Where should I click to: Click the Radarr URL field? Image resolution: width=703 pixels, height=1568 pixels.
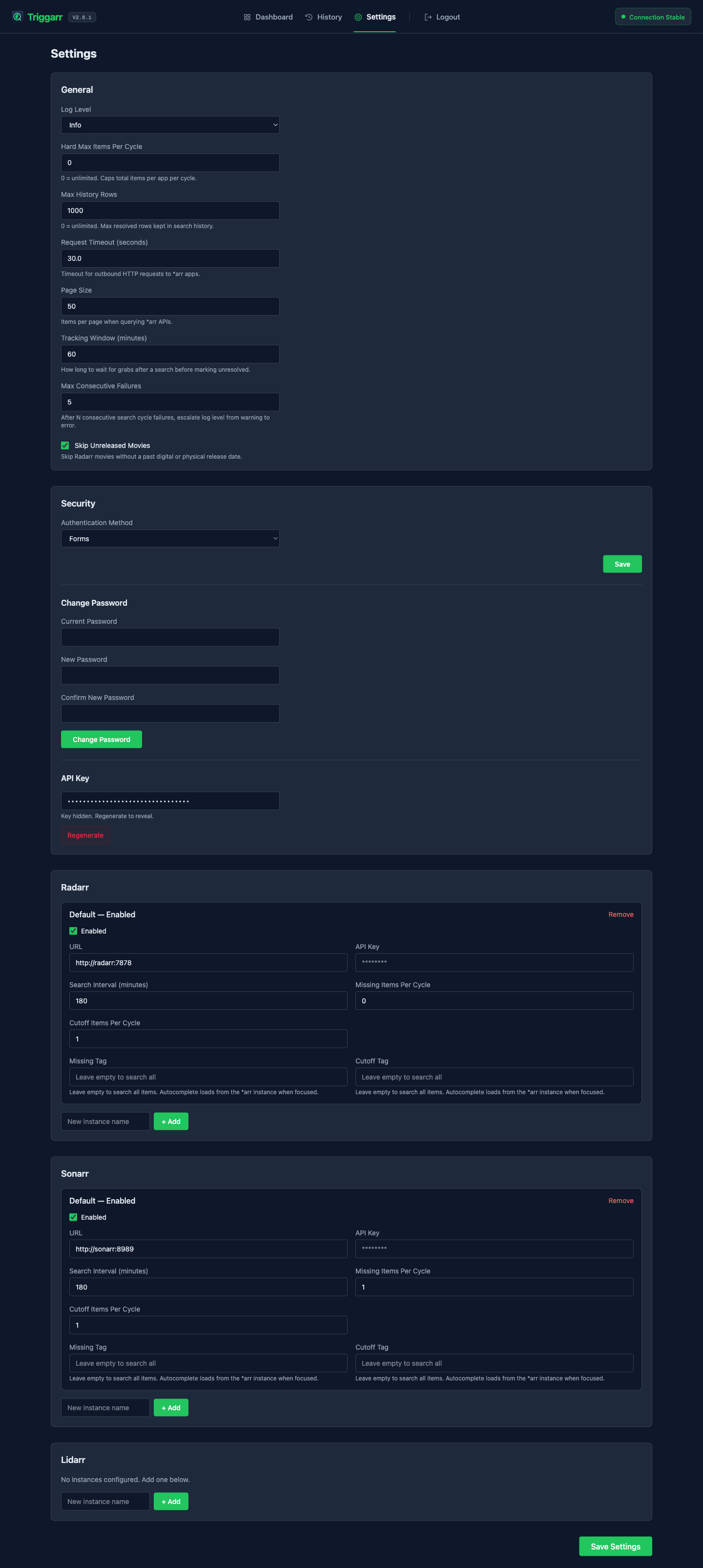click(x=208, y=962)
